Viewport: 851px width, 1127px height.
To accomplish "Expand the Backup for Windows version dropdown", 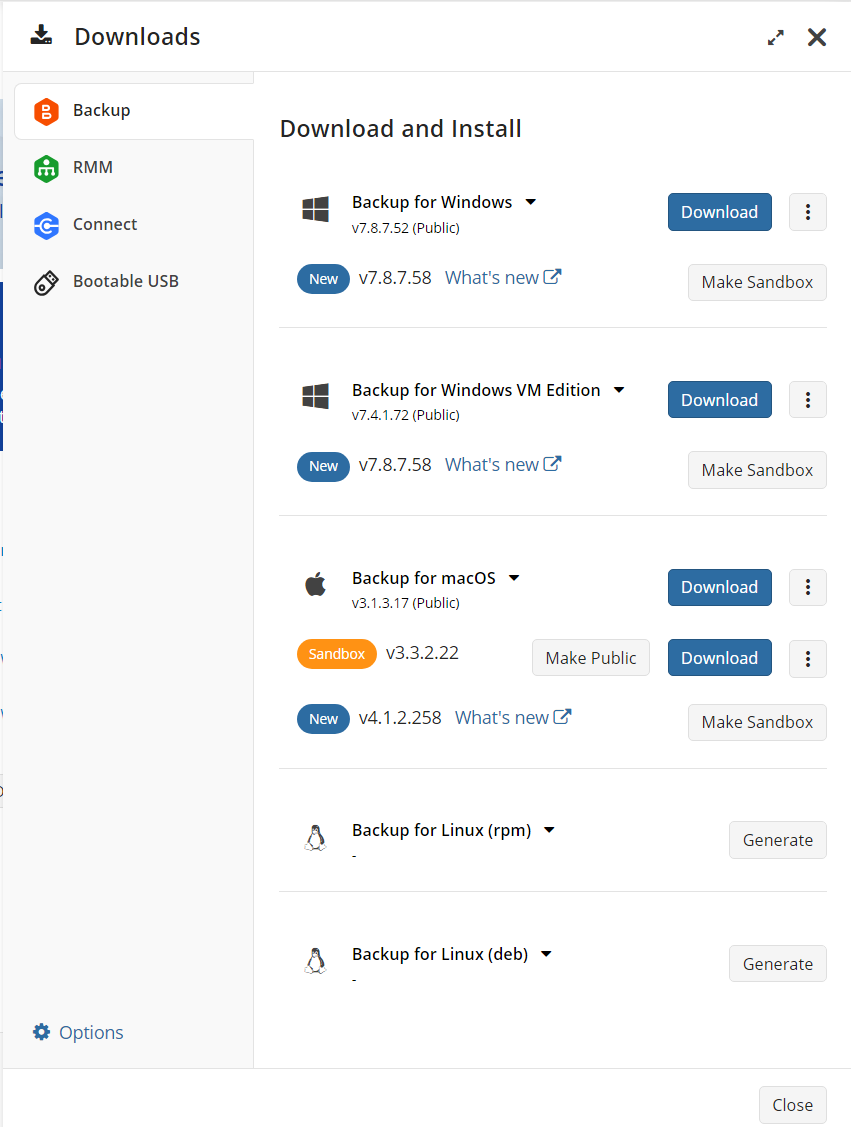I will point(531,201).
